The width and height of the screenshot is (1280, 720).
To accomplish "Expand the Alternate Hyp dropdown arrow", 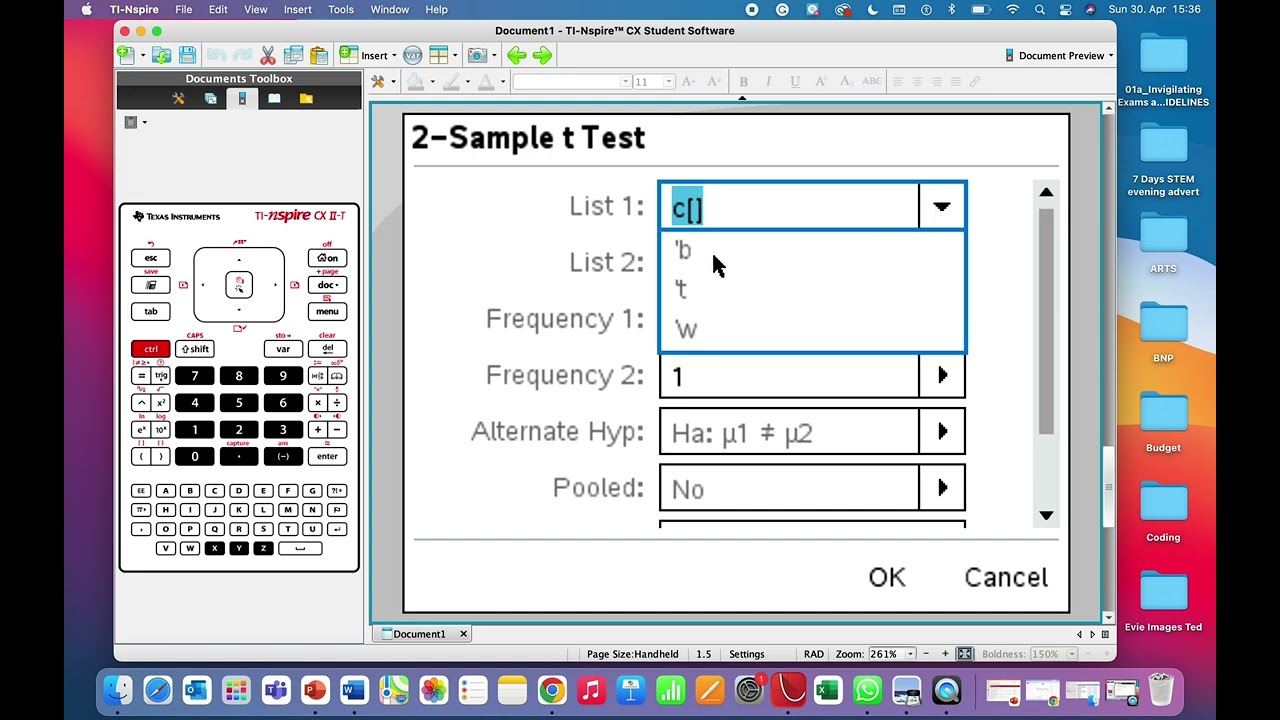I will click(x=942, y=432).
